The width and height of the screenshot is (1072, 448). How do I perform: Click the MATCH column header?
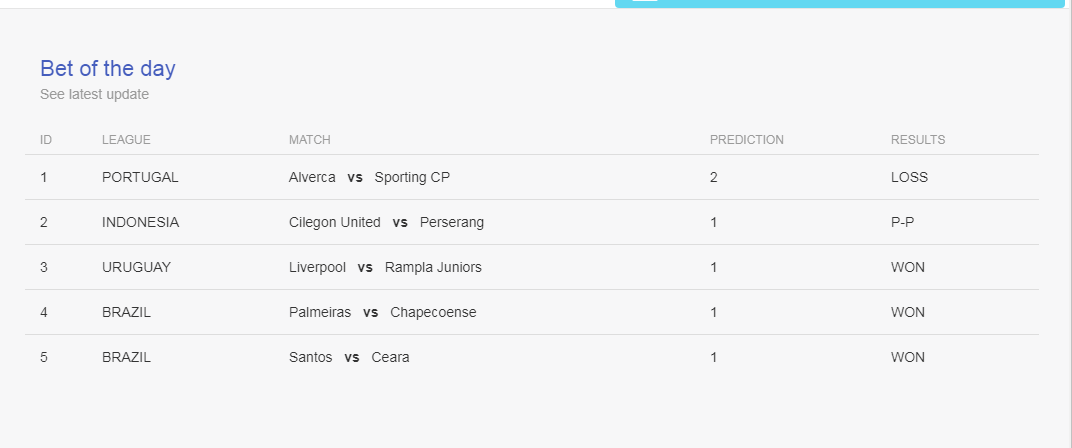pos(310,140)
